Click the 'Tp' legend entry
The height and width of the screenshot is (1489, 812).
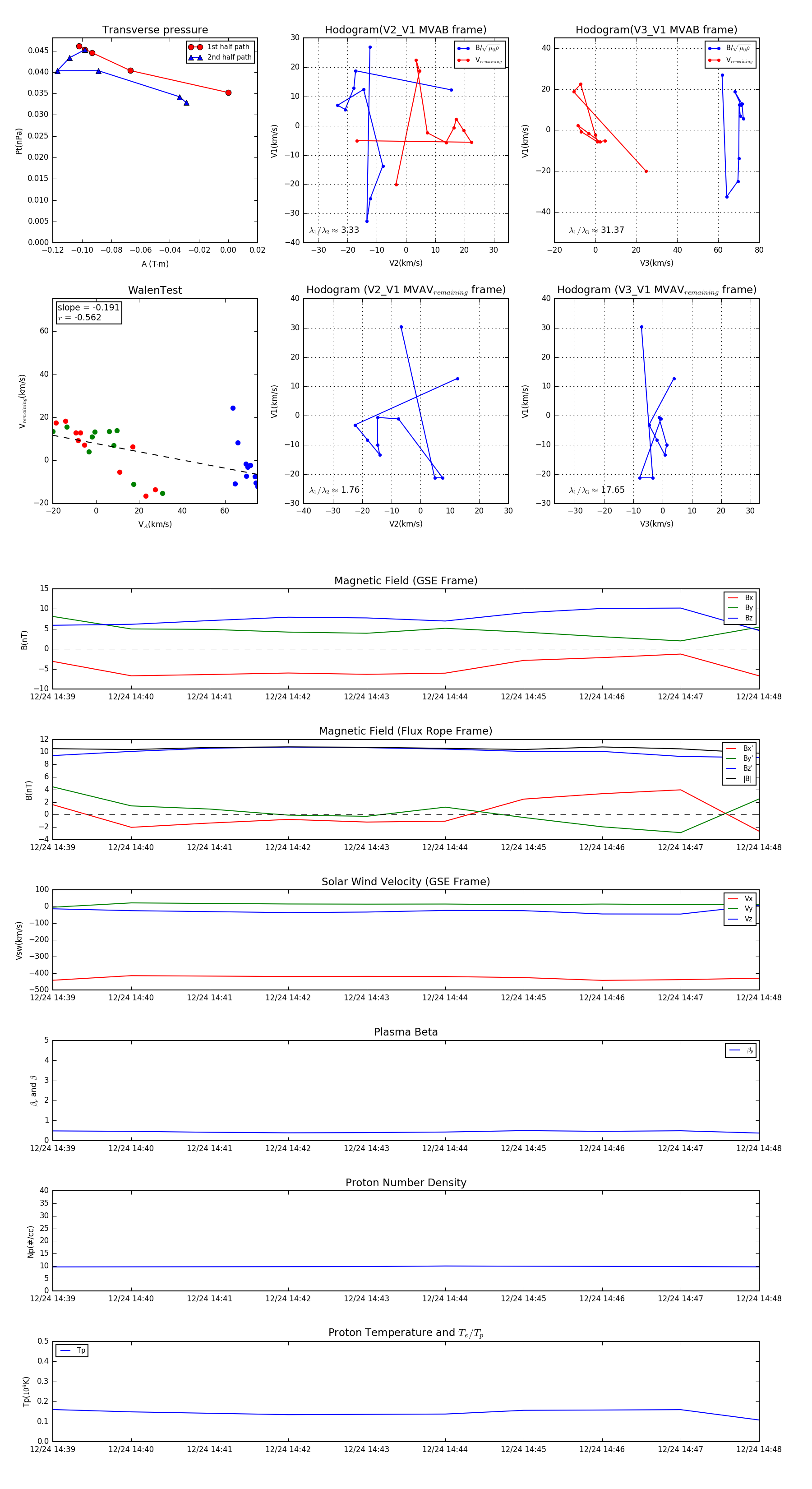point(72,1350)
